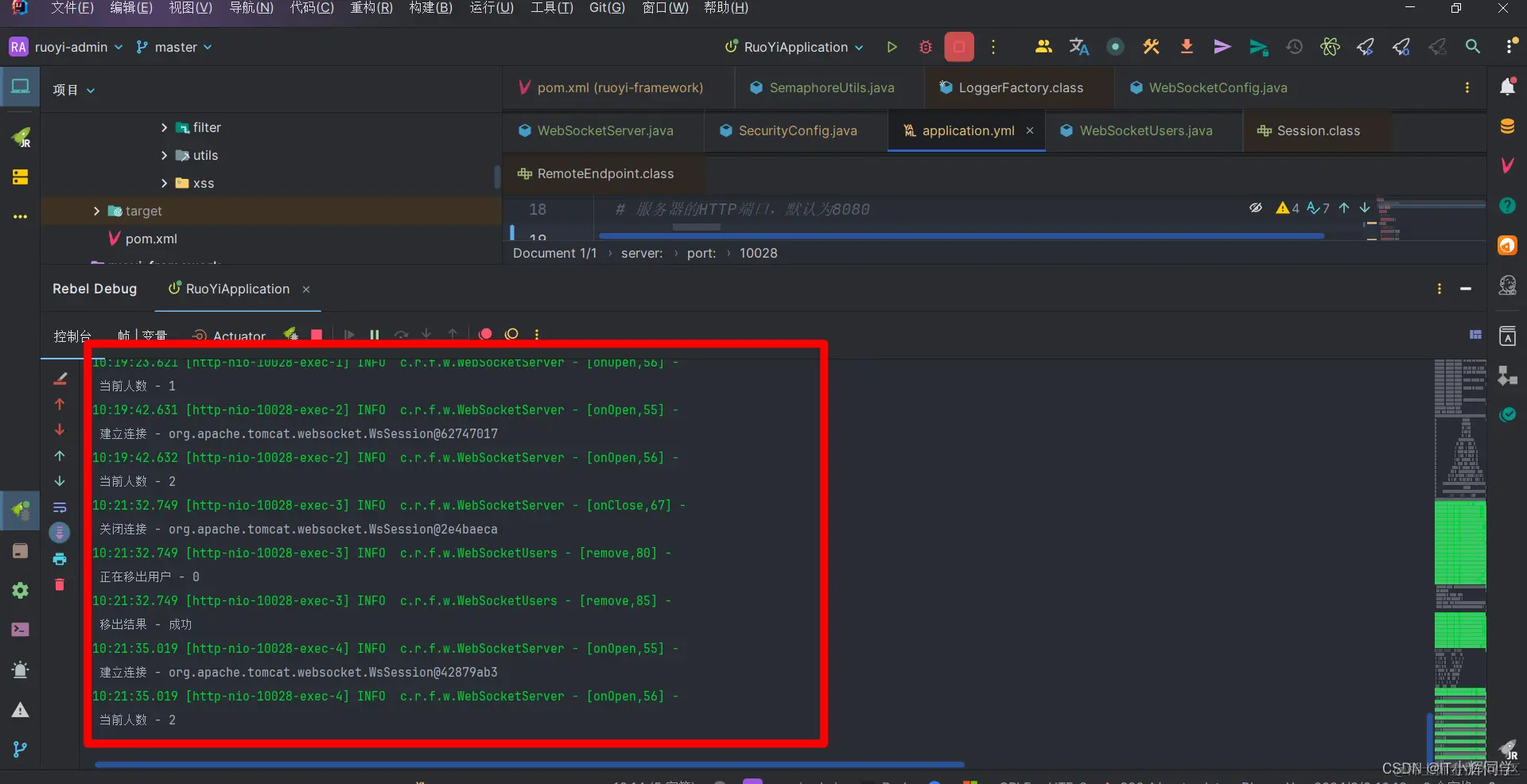The image size is (1527, 784).
Task: Click the server: breadcrumb
Action: [x=642, y=253]
